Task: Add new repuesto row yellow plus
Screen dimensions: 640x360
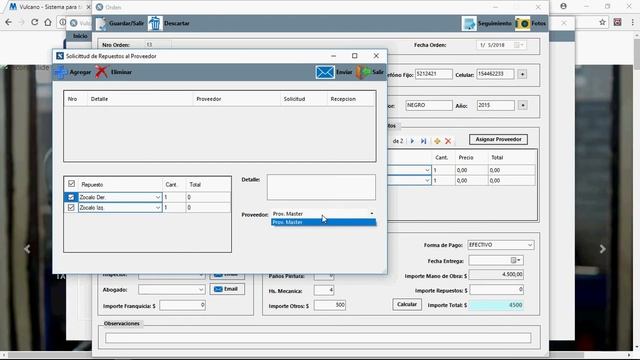Action: (437, 141)
